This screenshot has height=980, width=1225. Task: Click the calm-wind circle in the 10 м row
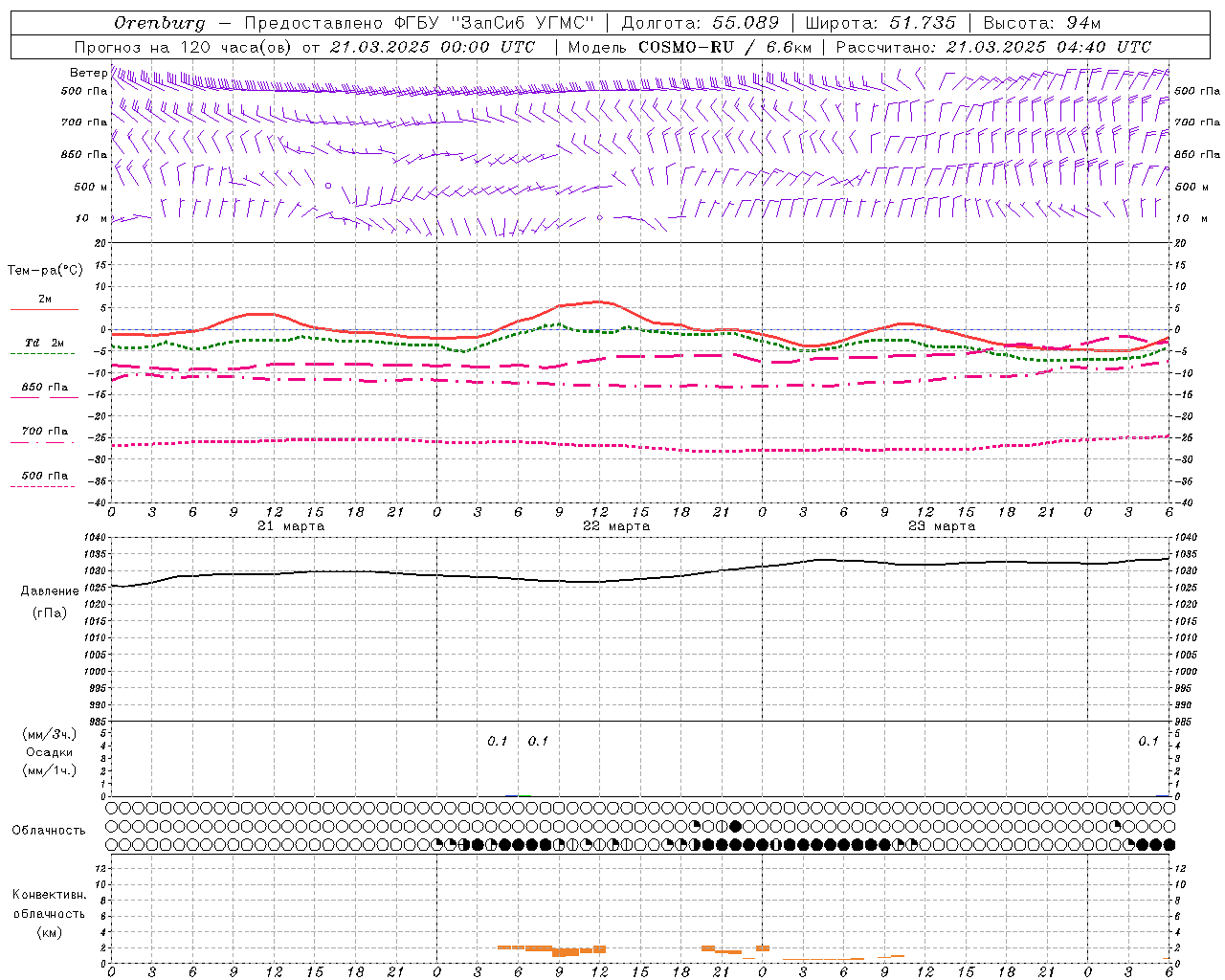coord(600,218)
